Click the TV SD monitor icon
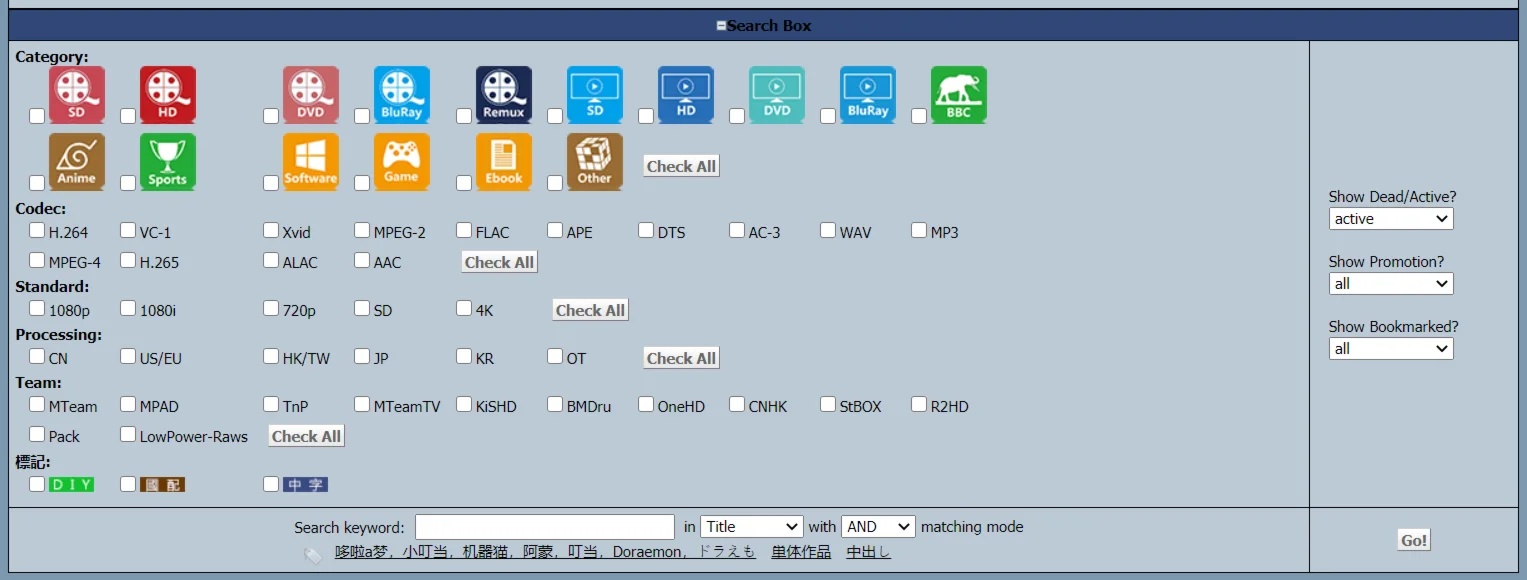1527x580 pixels. pos(595,95)
